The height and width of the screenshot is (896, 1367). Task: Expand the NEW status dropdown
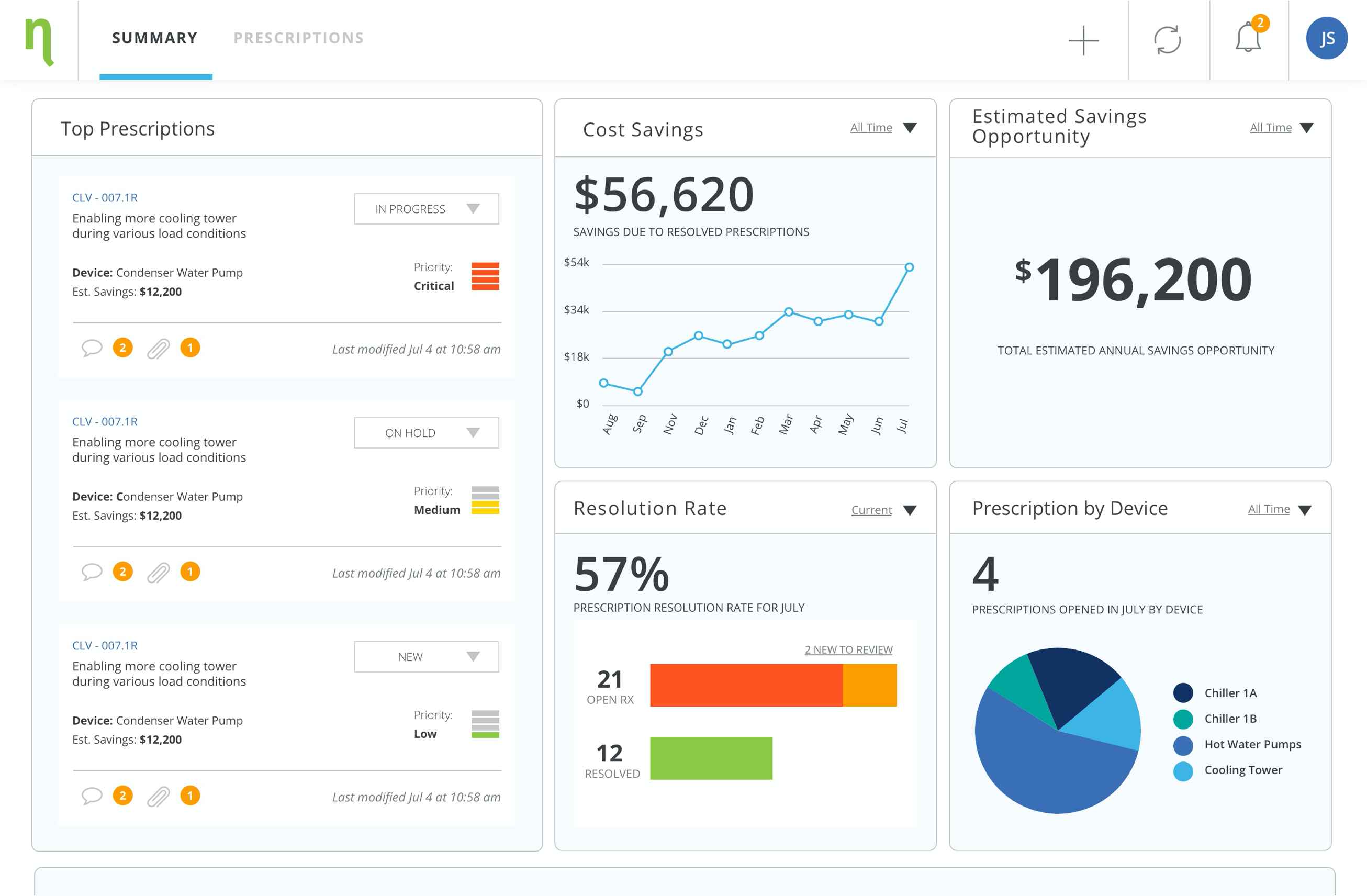point(426,657)
